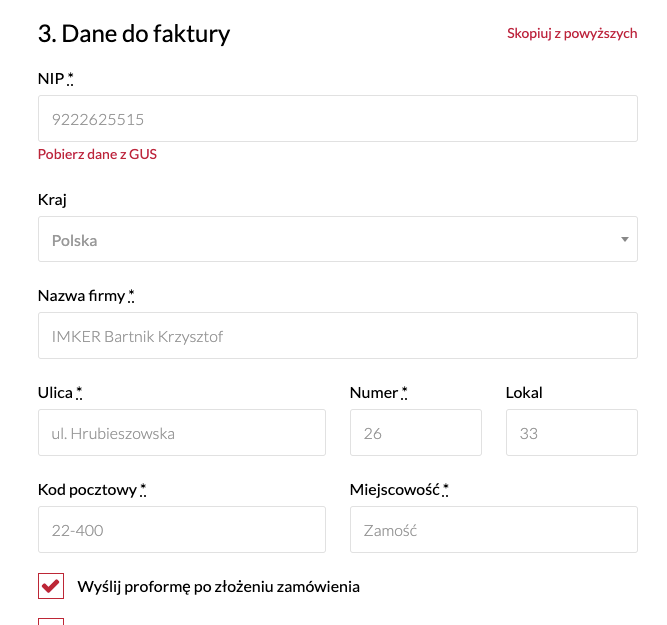This screenshot has height=625, width=667.
Task: Click the Miejscowość city input field
Action: click(493, 530)
